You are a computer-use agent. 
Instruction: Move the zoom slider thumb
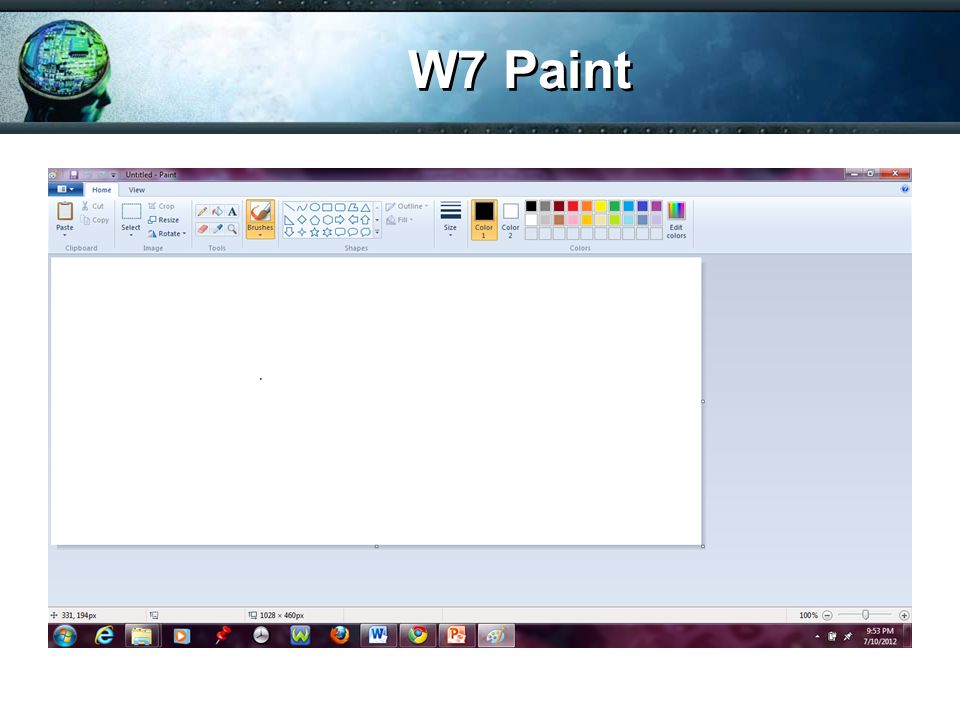click(x=865, y=615)
